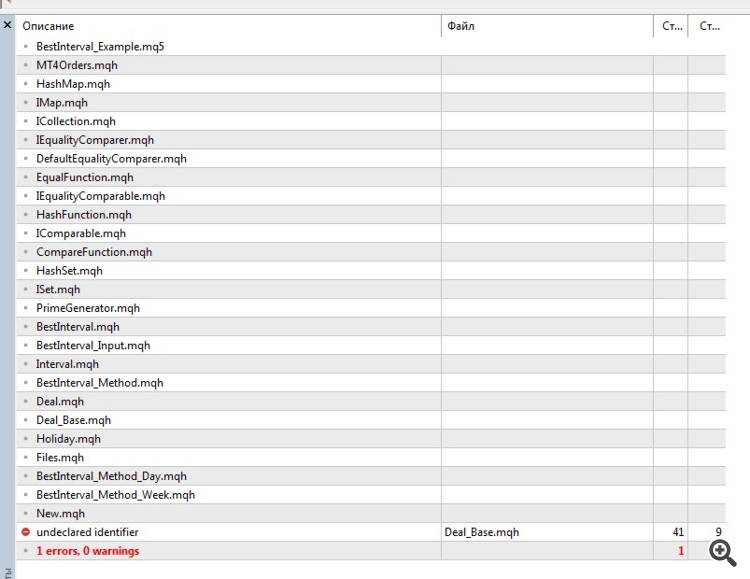The width and height of the screenshot is (750, 579).
Task: Select the undeclared identifier error row
Action: pyautogui.click(x=371, y=532)
